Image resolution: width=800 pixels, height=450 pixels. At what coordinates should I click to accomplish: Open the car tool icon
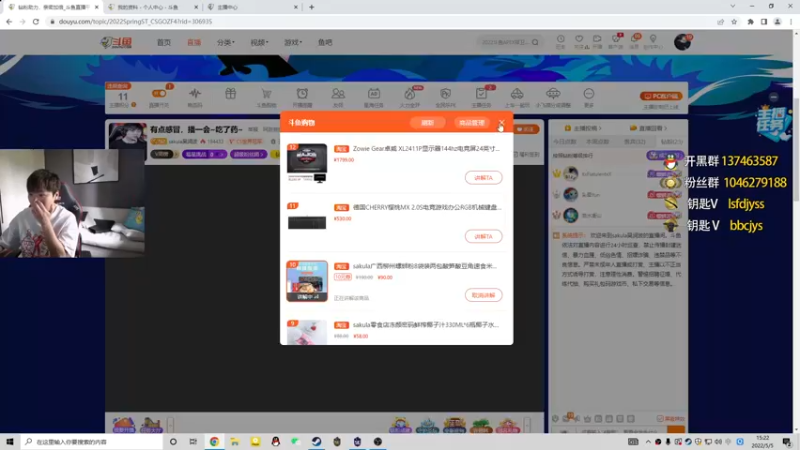point(517,97)
